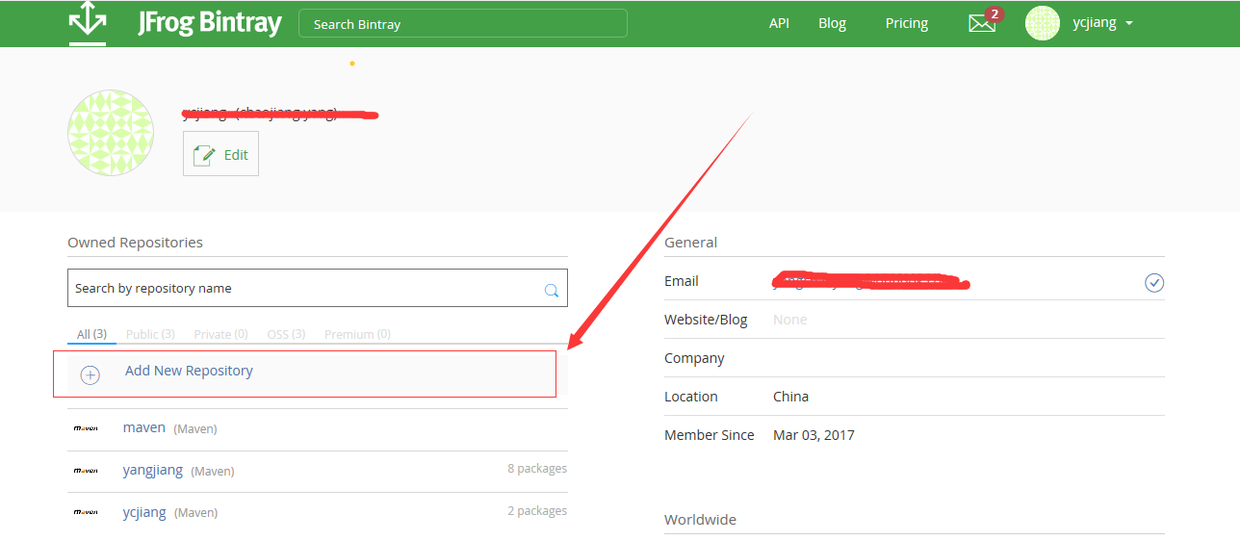
Task: Click the 'General' section heading
Action: pyautogui.click(x=691, y=242)
